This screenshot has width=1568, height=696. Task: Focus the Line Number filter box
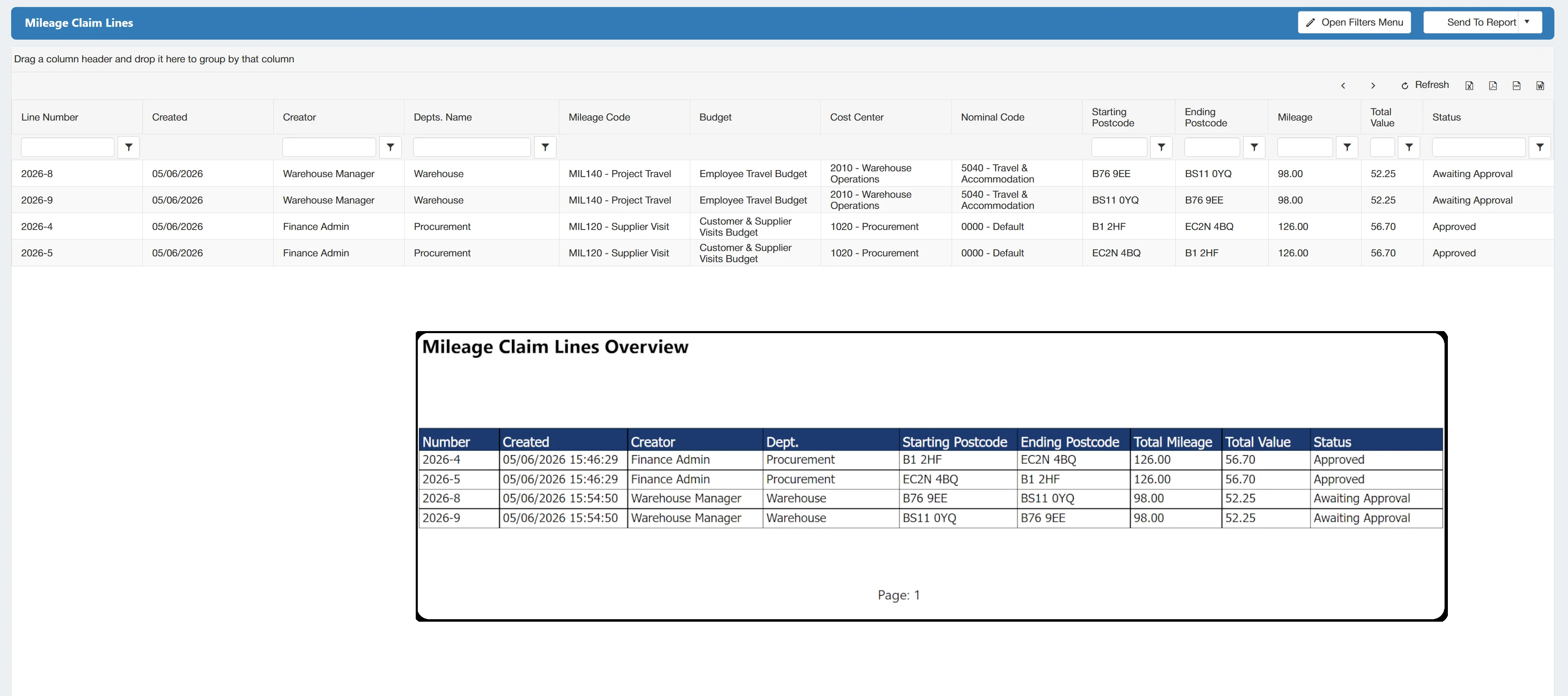[x=68, y=147]
